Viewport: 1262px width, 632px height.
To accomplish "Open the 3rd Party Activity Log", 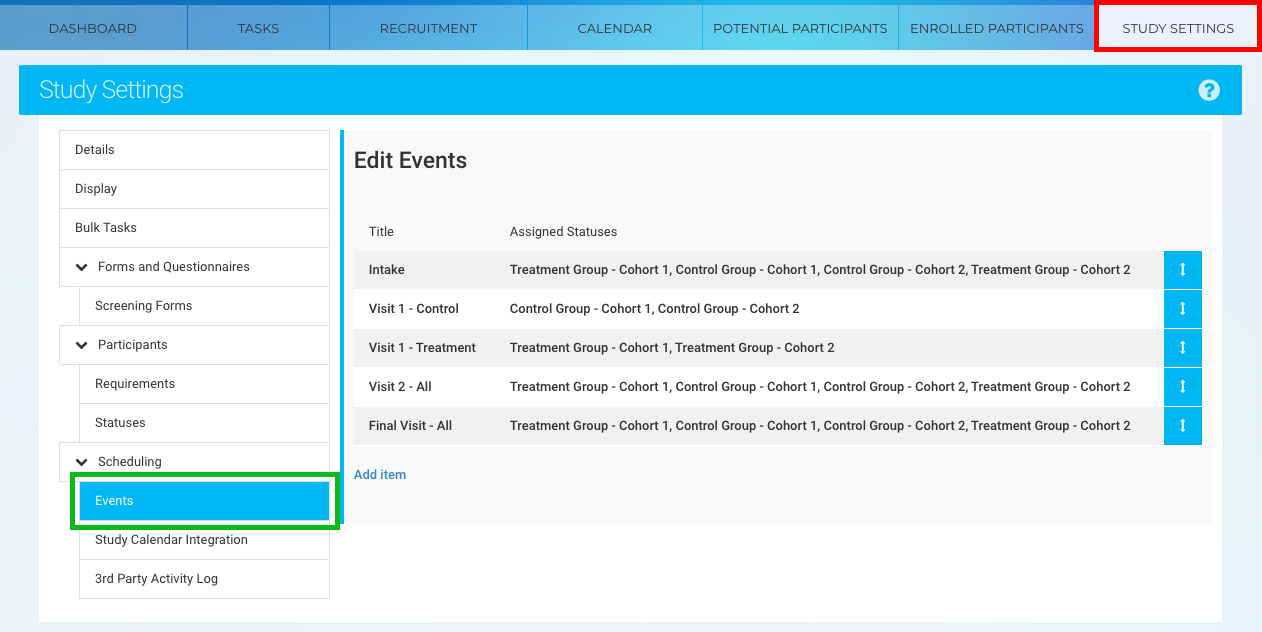I will click(156, 579).
